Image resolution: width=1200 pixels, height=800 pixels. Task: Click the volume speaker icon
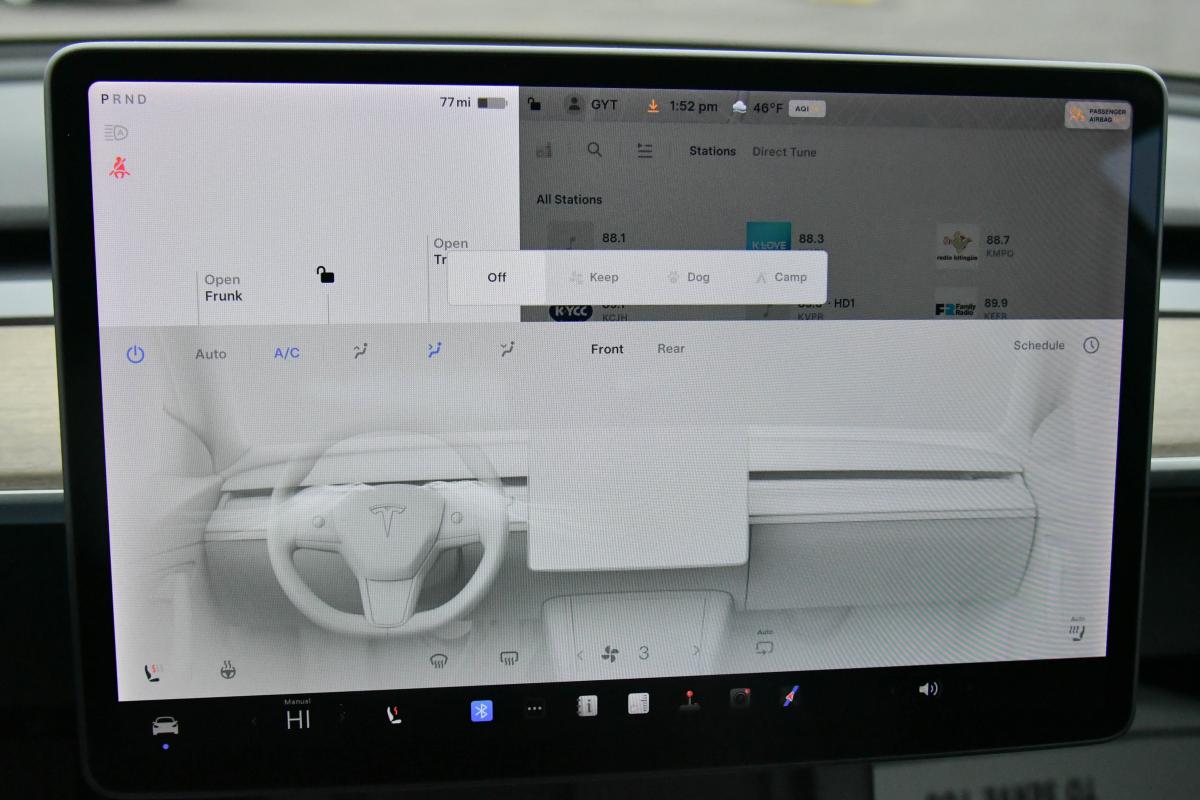[928, 688]
